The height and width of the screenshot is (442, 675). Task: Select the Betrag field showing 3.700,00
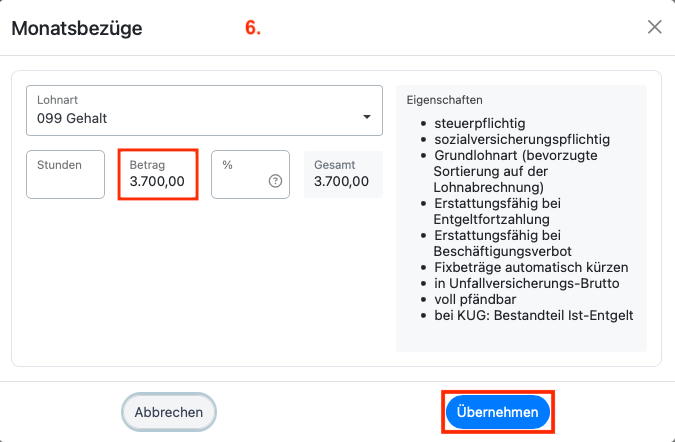pos(158,174)
